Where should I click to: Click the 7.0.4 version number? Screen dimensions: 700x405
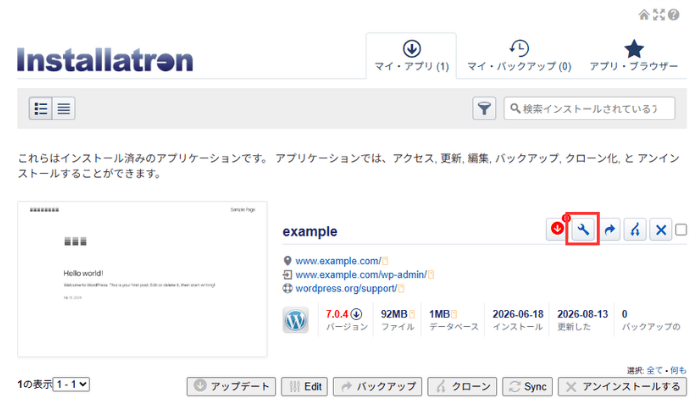click(x=337, y=314)
